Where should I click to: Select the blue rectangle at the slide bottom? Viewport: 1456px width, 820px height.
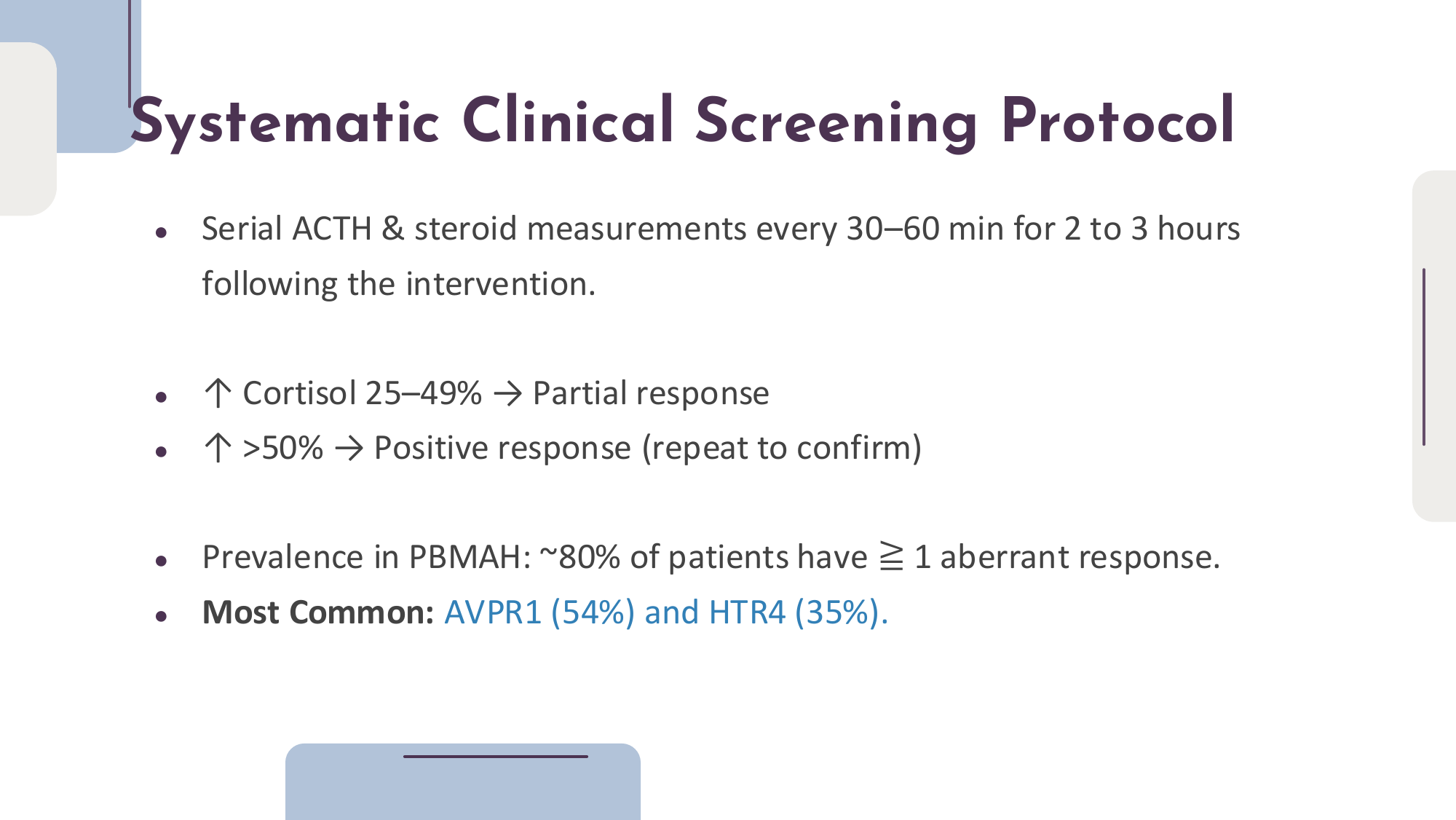point(463,788)
